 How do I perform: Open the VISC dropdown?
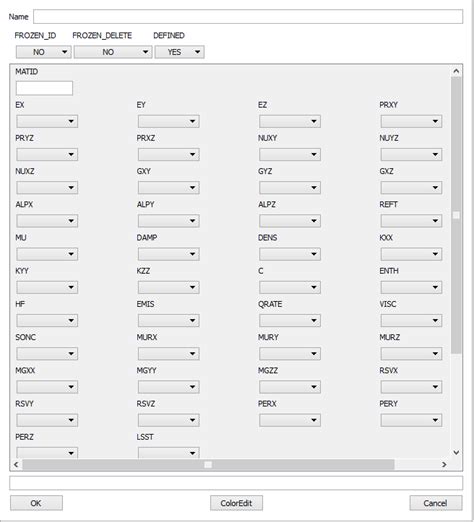411,320
